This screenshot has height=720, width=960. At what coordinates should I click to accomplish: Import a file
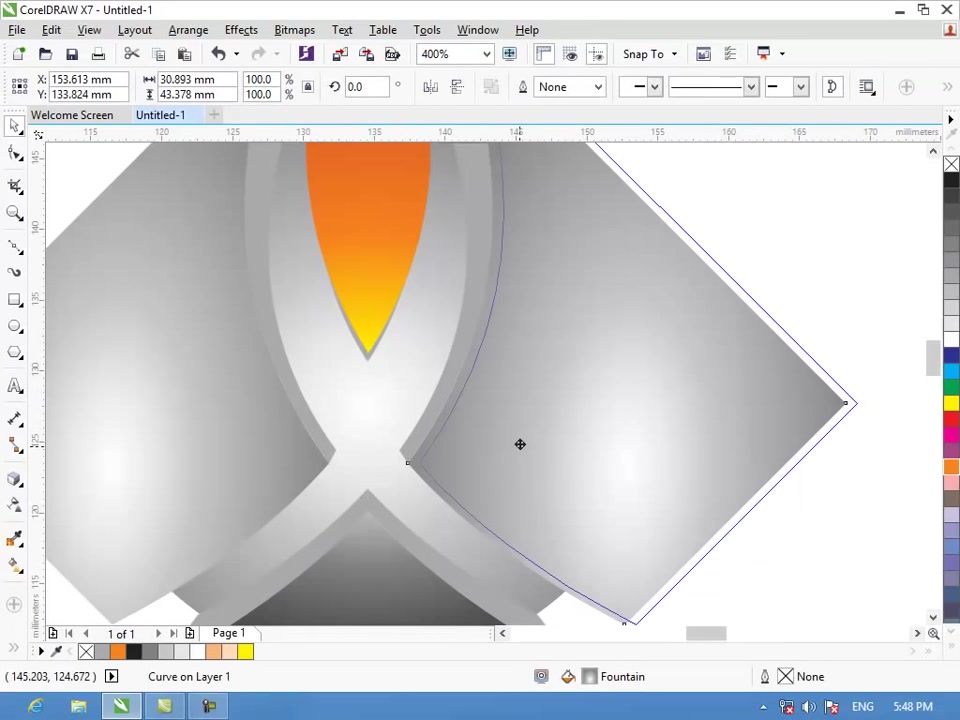click(x=340, y=54)
